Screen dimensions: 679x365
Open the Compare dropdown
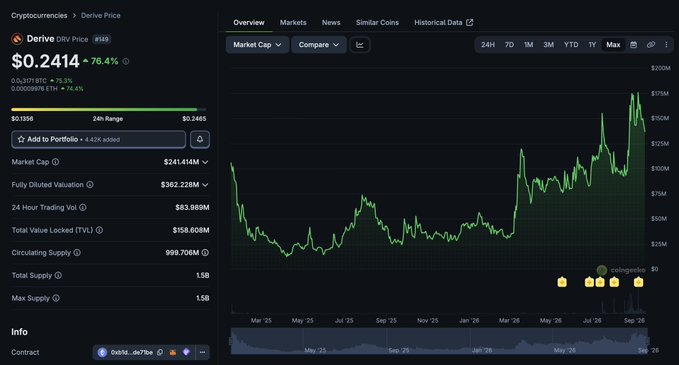(319, 45)
